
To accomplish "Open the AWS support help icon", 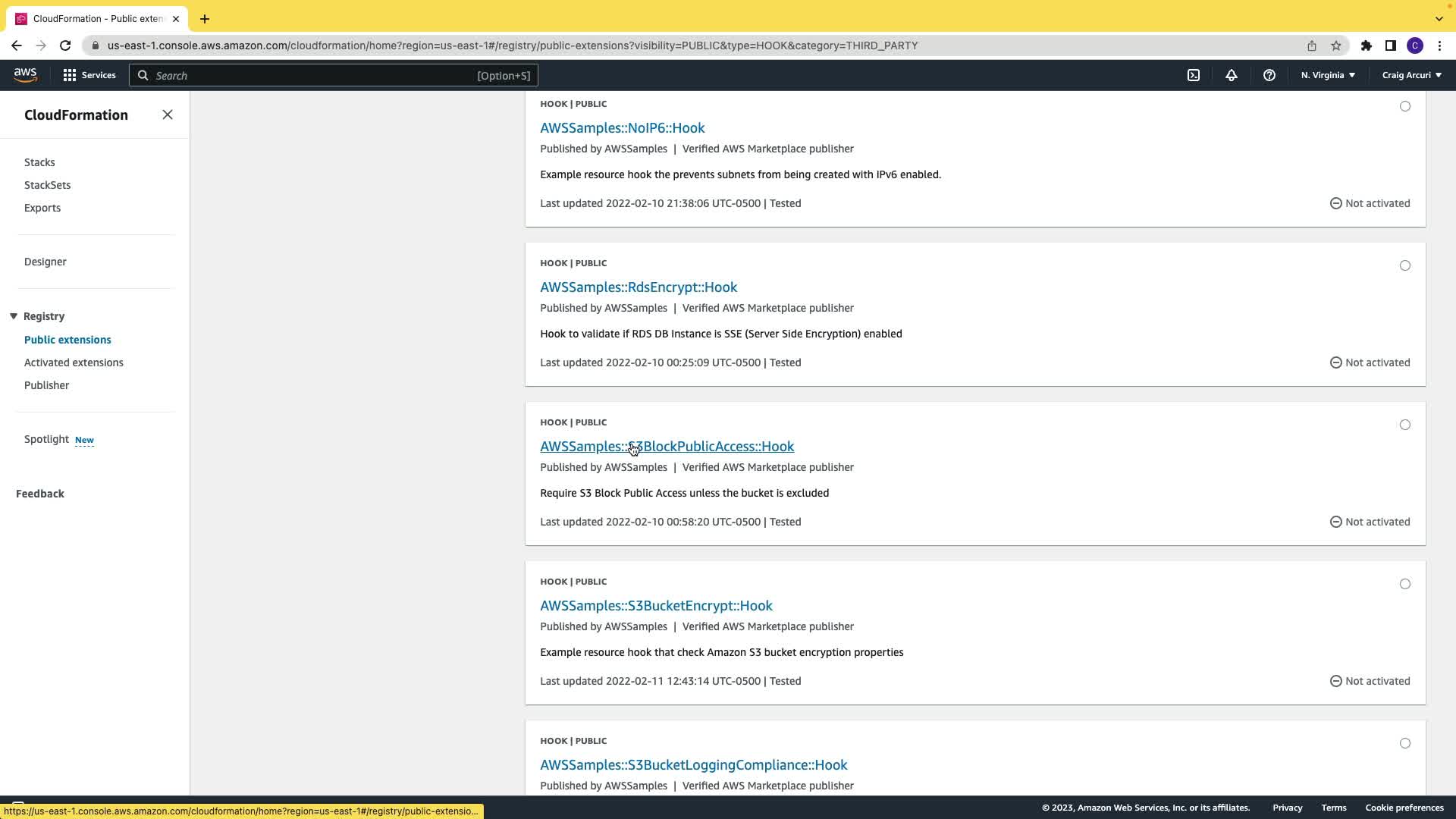I will (1269, 75).
